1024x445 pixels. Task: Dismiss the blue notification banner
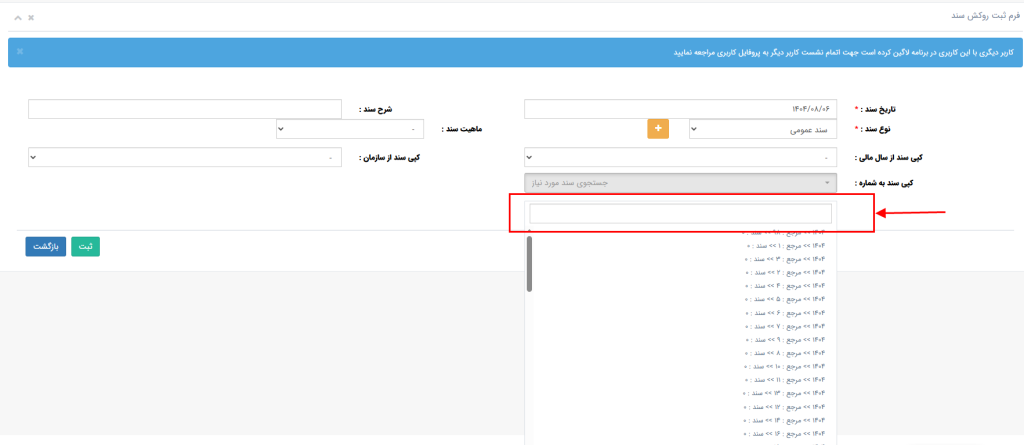click(x=20, y=51)
